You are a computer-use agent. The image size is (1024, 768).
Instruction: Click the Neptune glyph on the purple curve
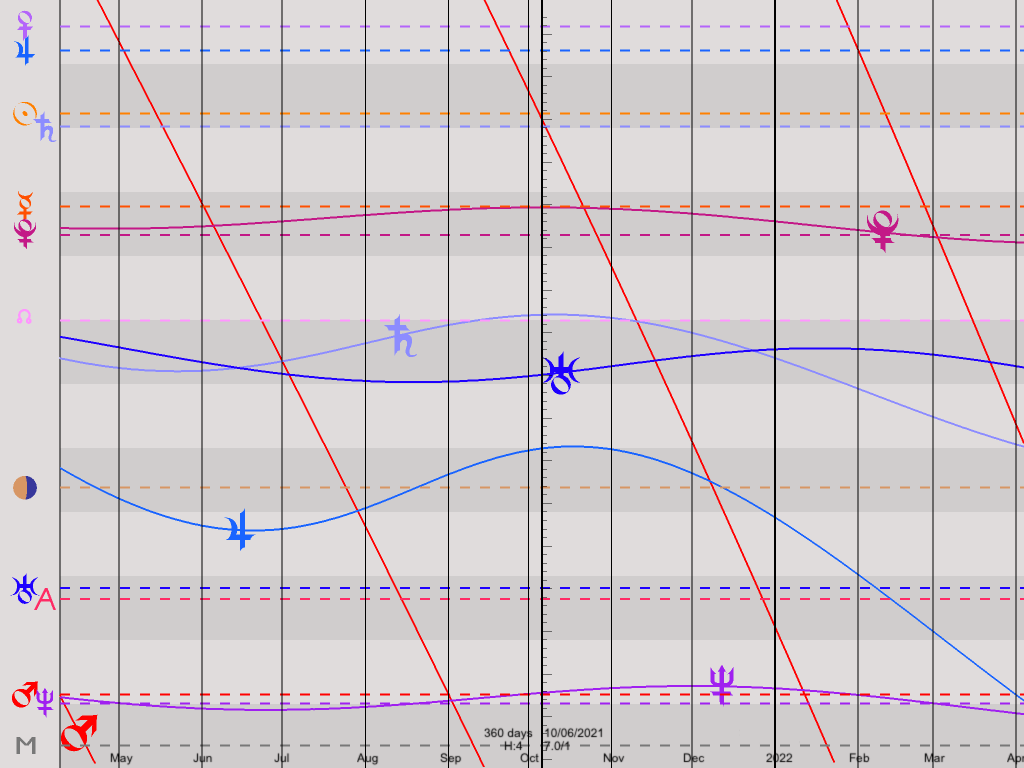pos(721,685)
